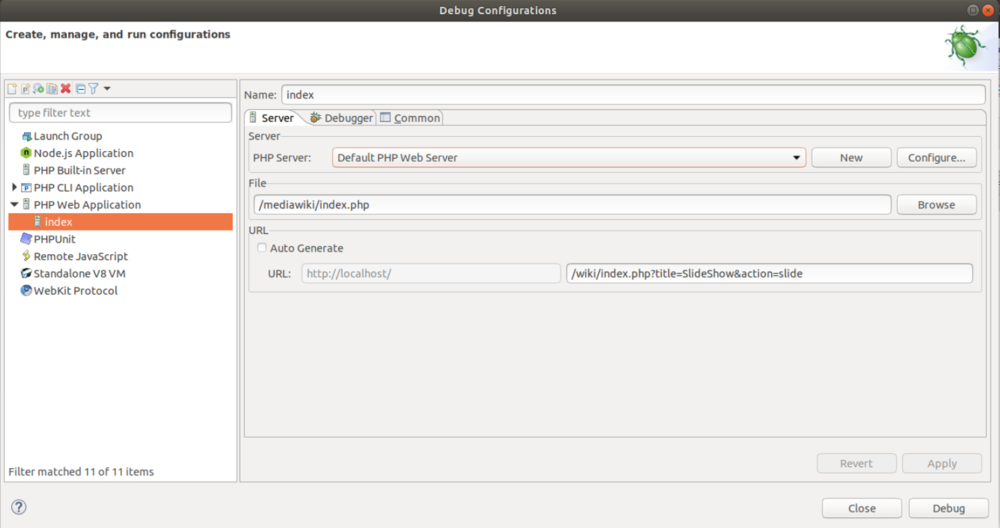
Task: Click the Launch Group tree icon
Action: click(26, 136)
